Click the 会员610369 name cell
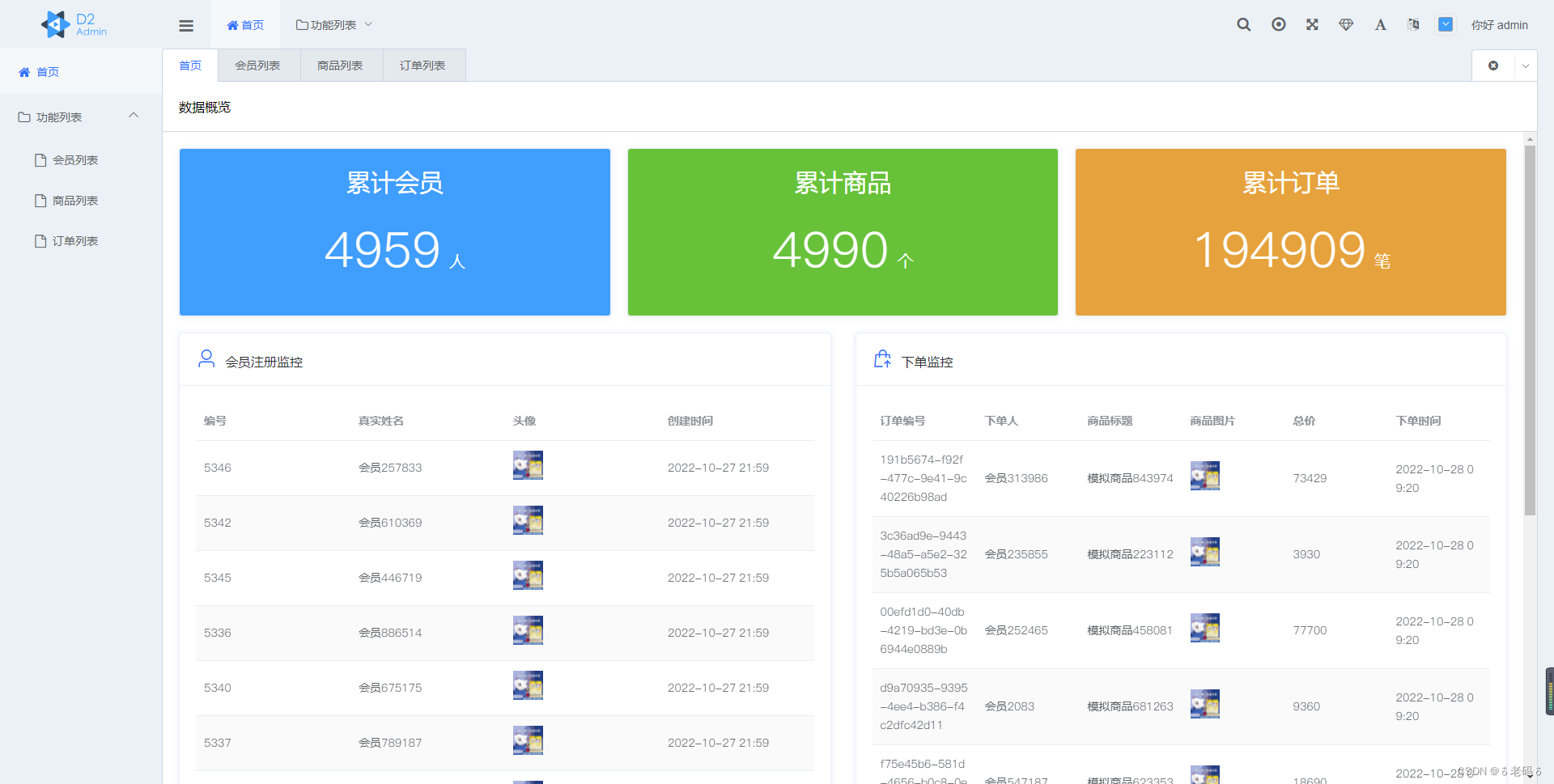The height and width of the screenshot is (784, 1554). tap(390, 523)
